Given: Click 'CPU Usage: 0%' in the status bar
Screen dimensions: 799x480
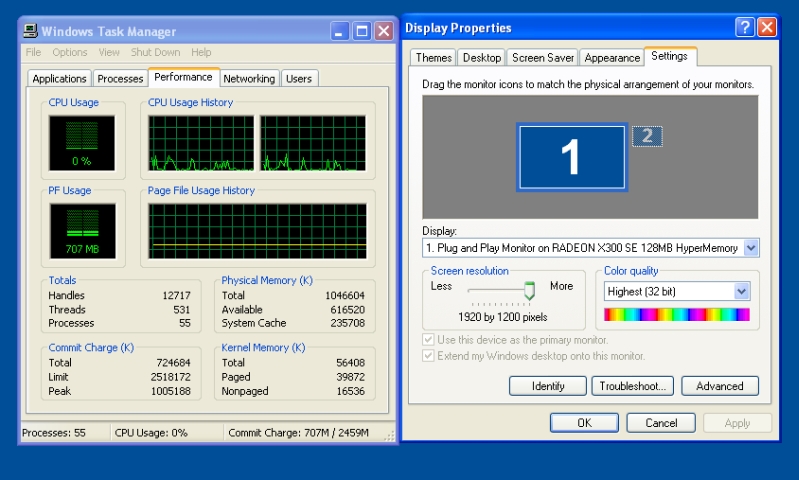Looking at the screenshot, I should 151,433.
